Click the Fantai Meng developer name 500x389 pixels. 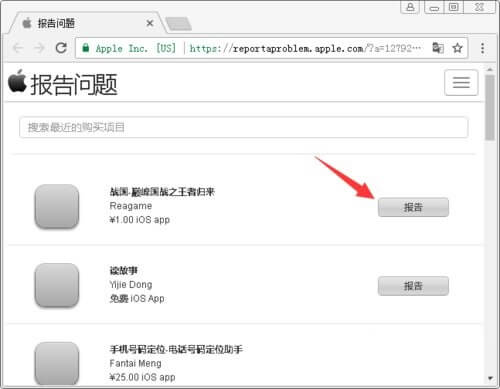point(135,363)
